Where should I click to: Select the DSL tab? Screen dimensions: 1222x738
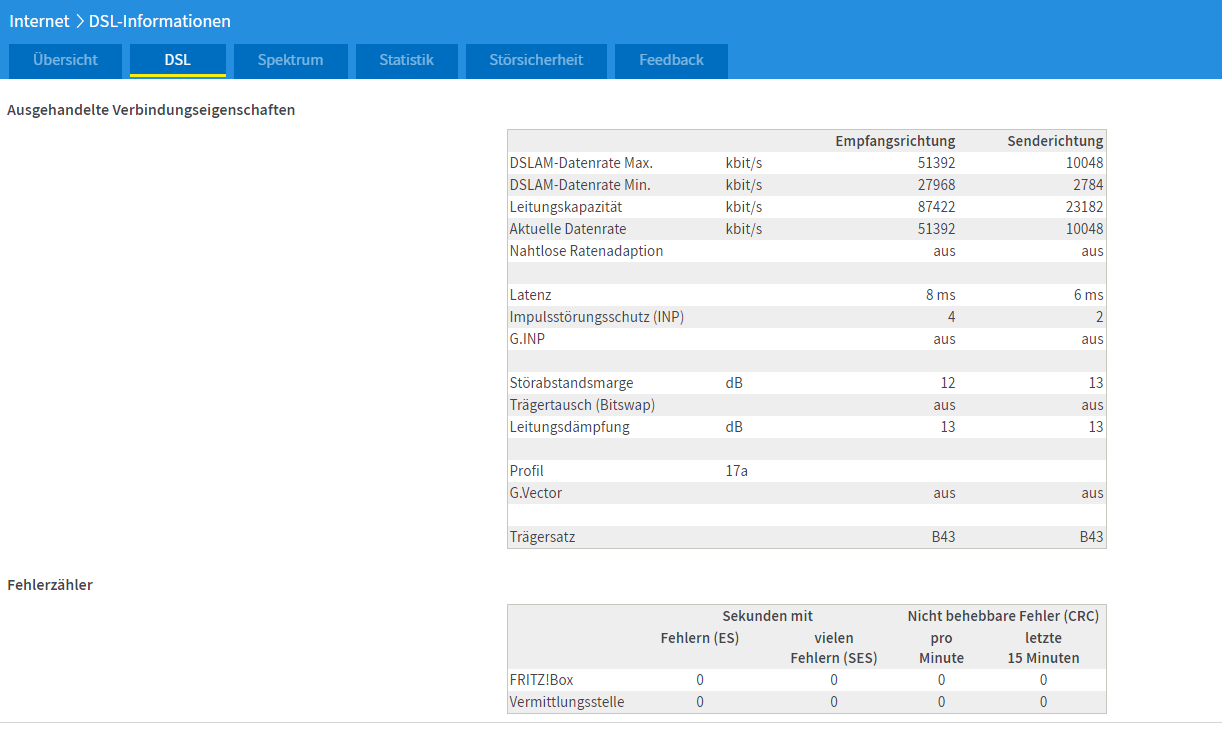click(177, 60)
